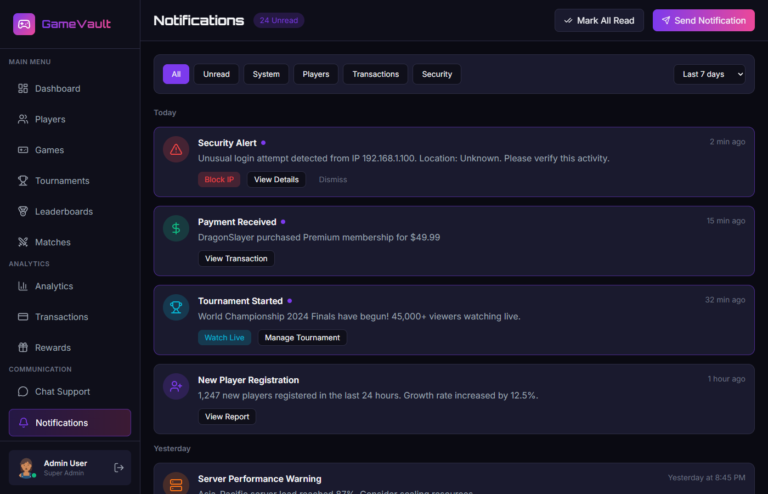Click Block IP on Security Alert

point(219,180)
